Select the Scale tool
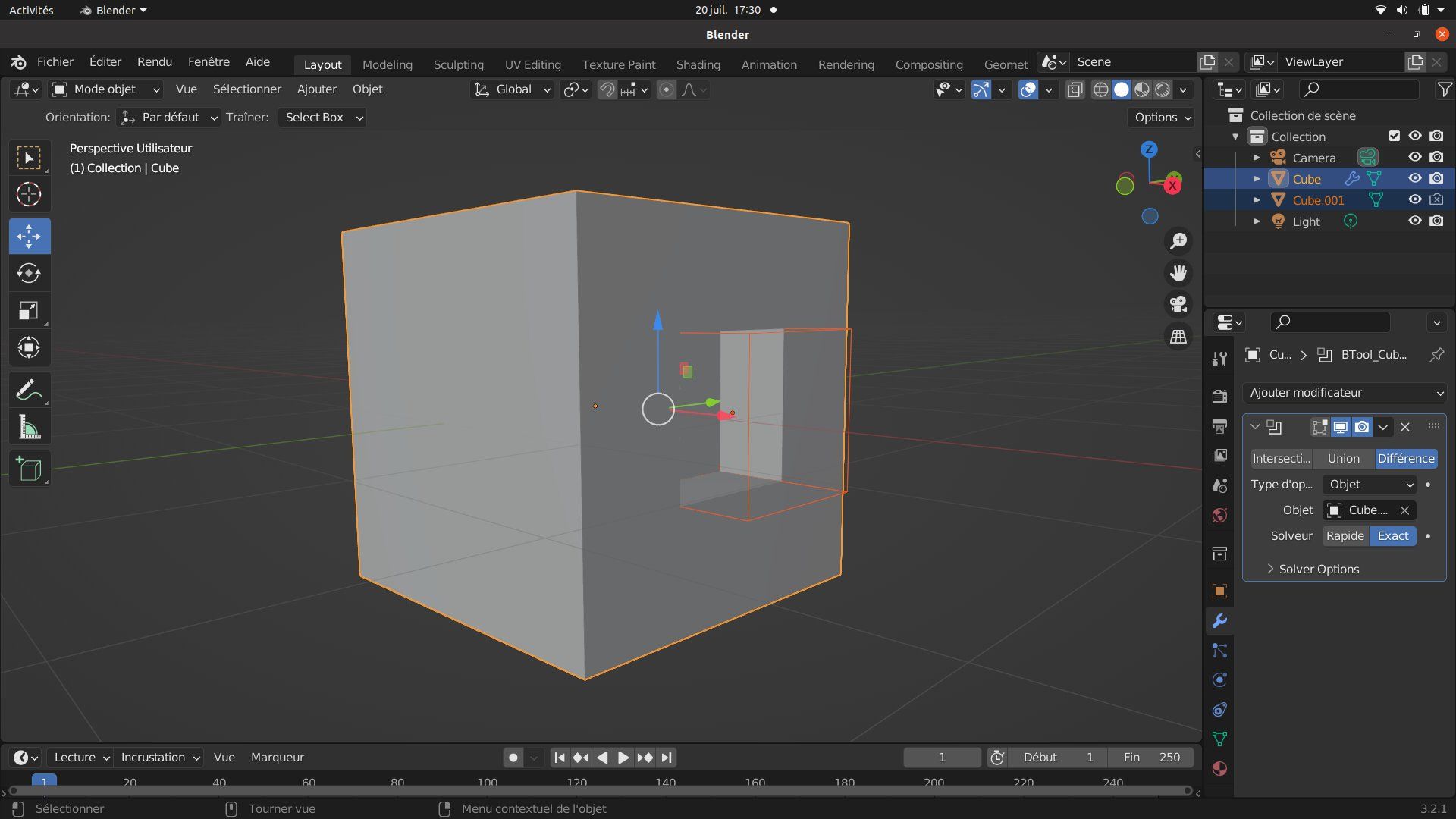This screenshot has width=1456, height=819. pyautogui.click(x=29, y=311)
